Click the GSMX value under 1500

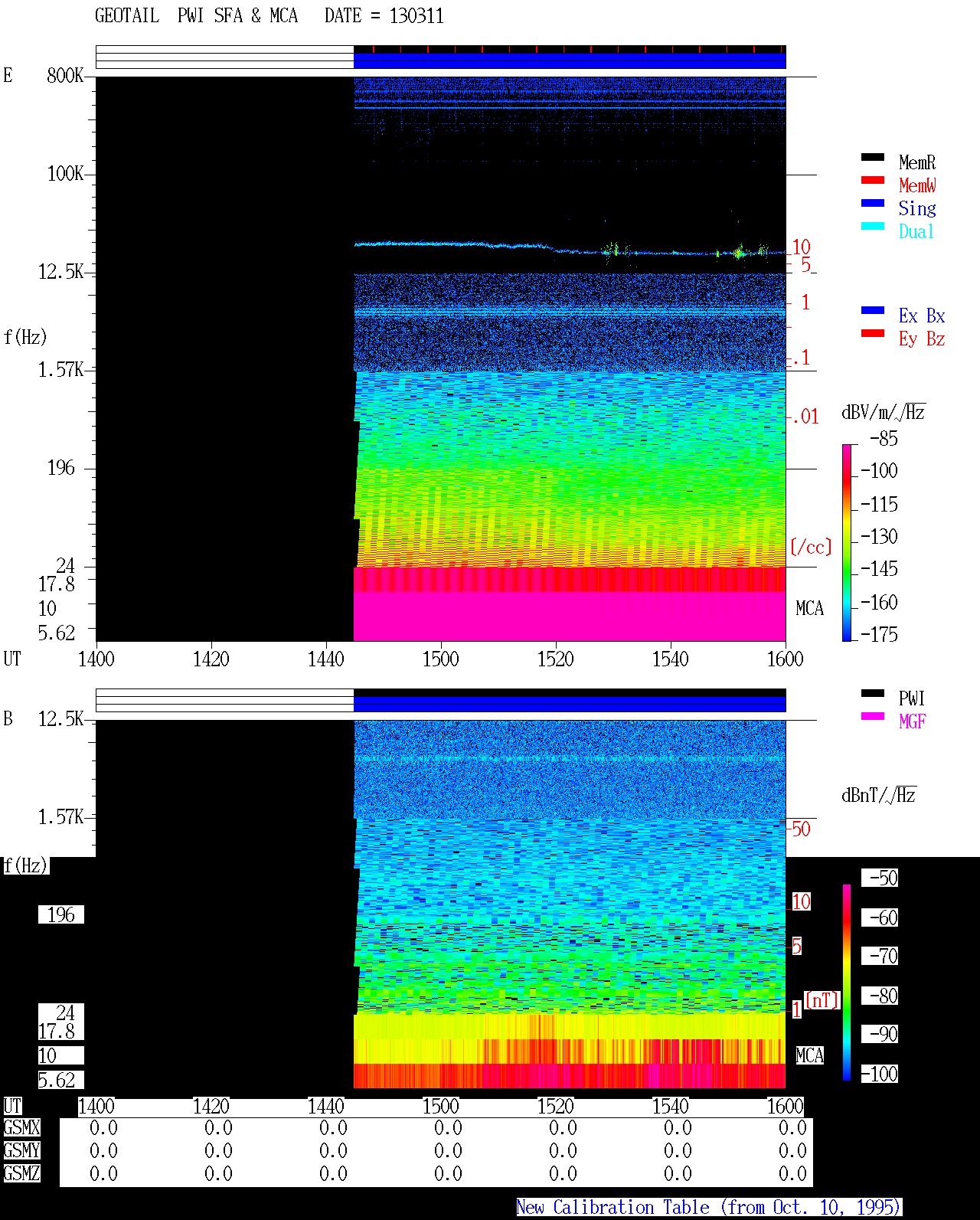click(448, 1127)
